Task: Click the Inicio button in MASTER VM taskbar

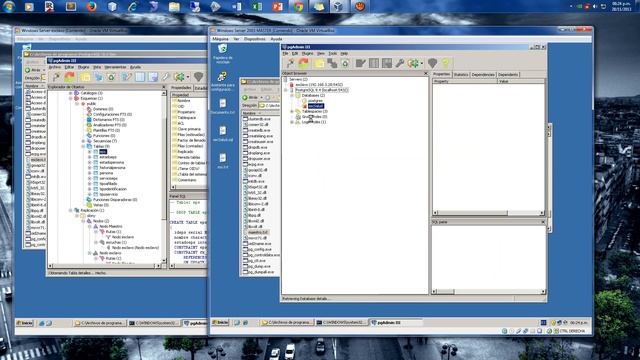Action: click(221, 322)
